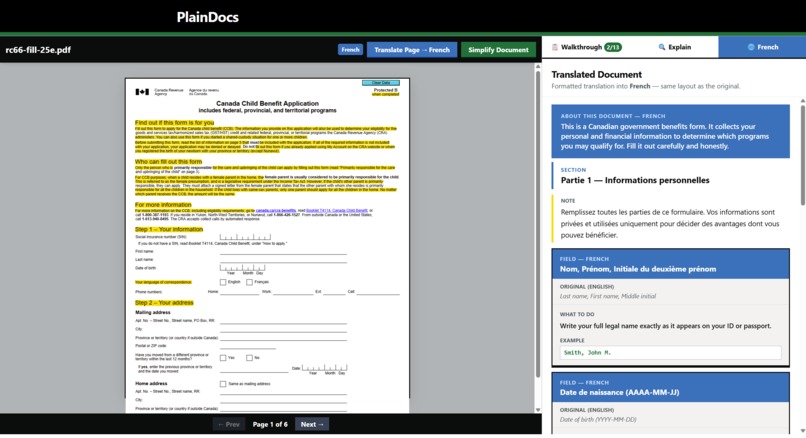Click the mailing address street field
806x438 pixels.
coord(283,321)
